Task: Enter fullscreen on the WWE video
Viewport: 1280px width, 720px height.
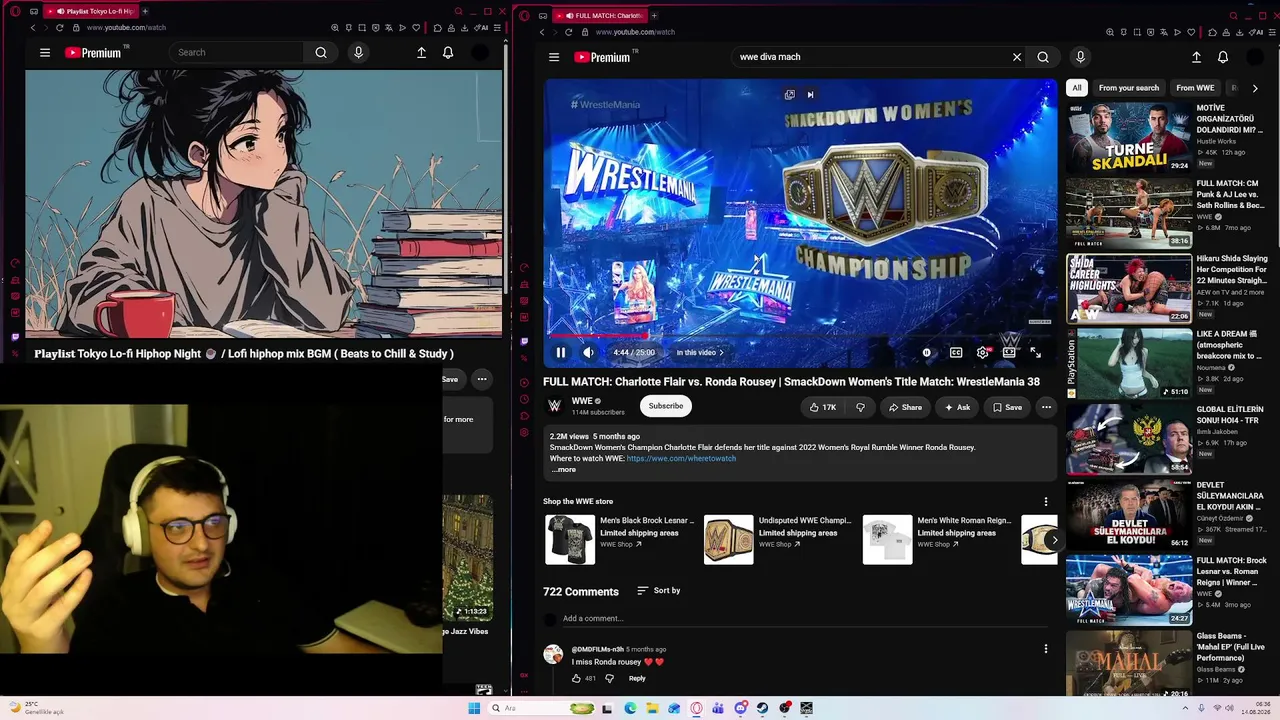Action: [1035, 352]
